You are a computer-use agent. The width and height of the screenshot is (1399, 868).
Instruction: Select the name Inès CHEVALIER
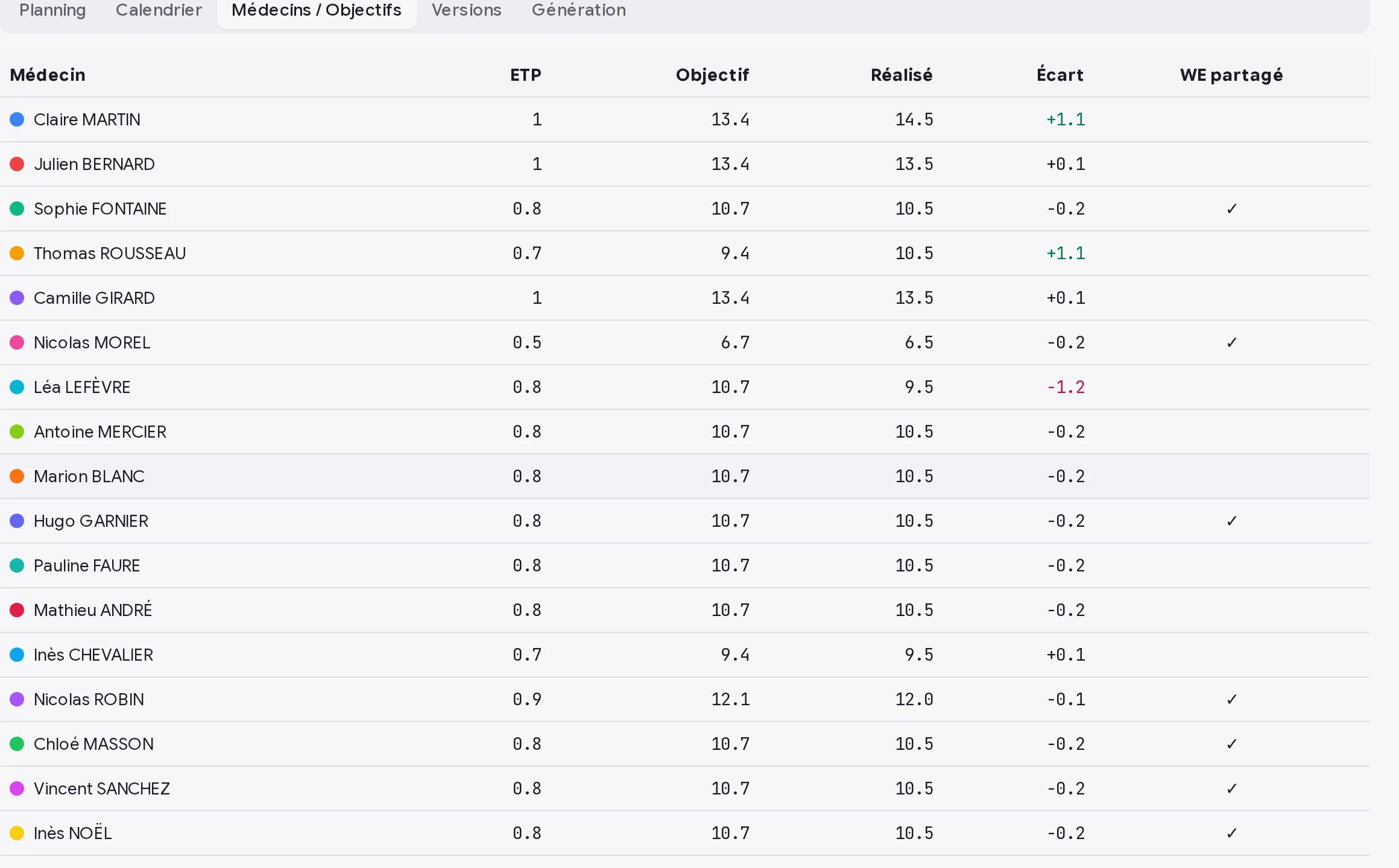point(93,655)
